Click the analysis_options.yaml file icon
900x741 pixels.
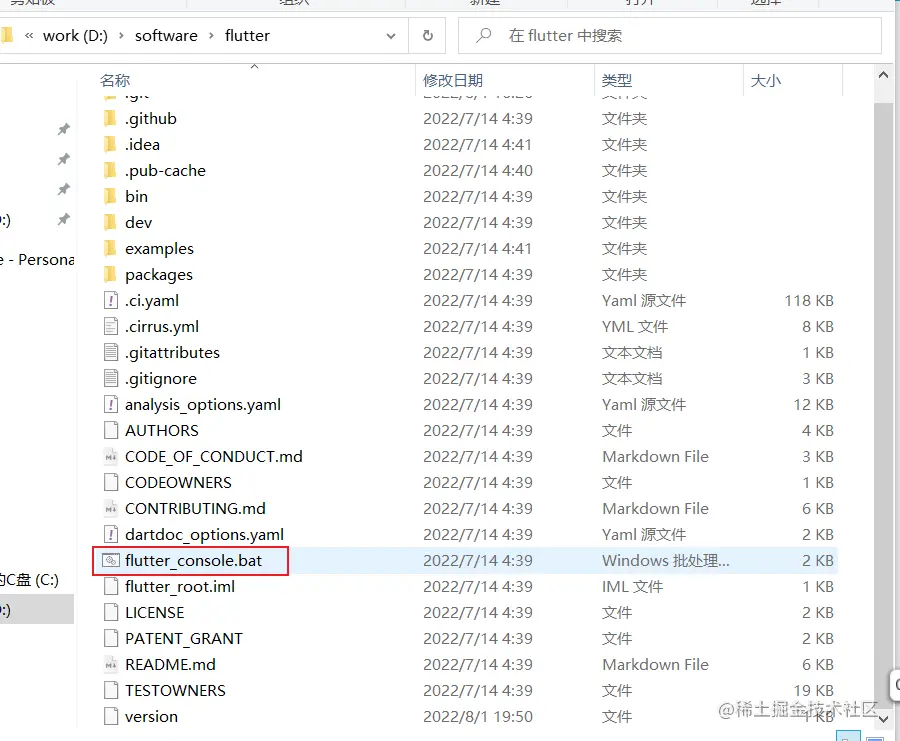click(x=111, y=404)
